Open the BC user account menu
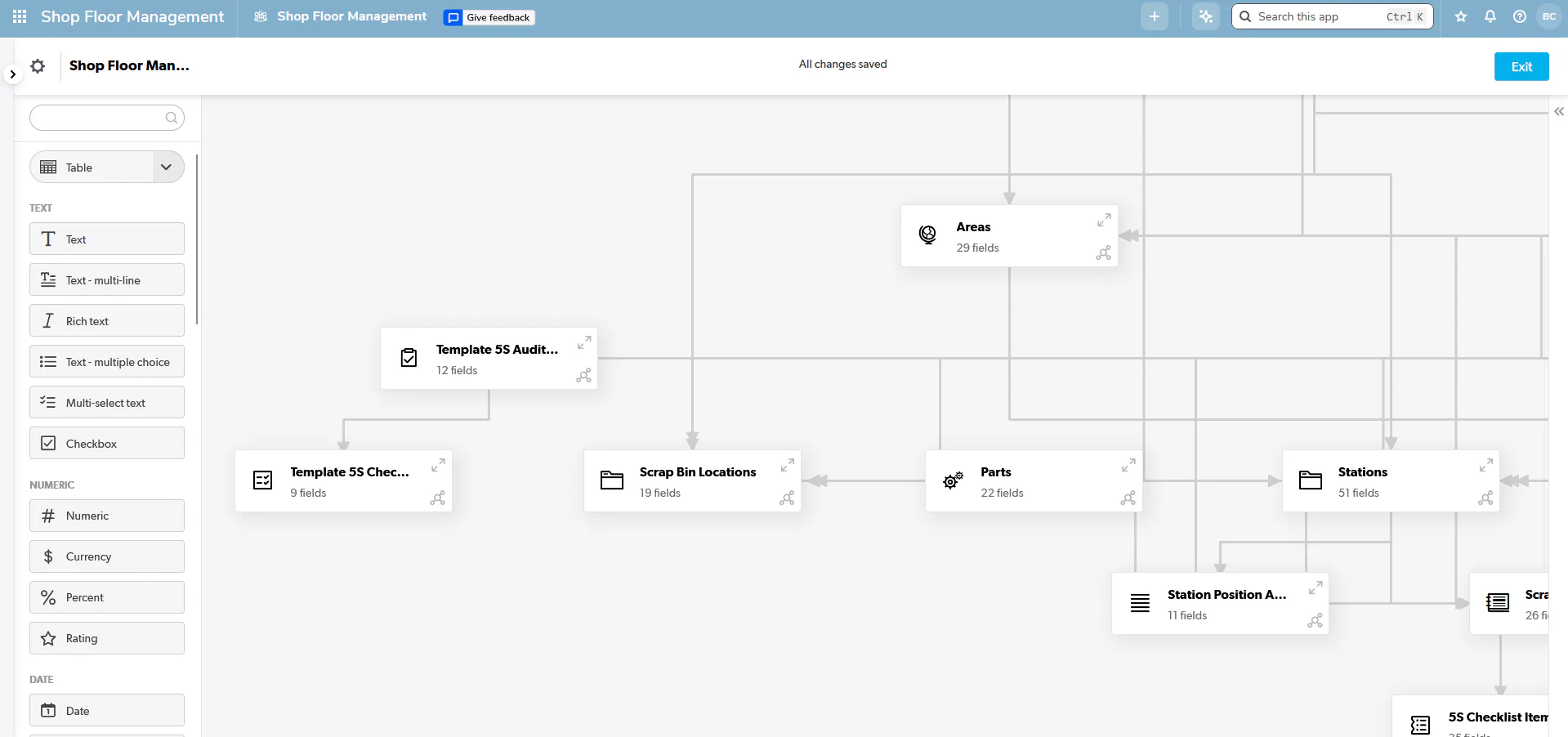The height and width of the screenshot is (737, 1568). [x=1549, y=16]
